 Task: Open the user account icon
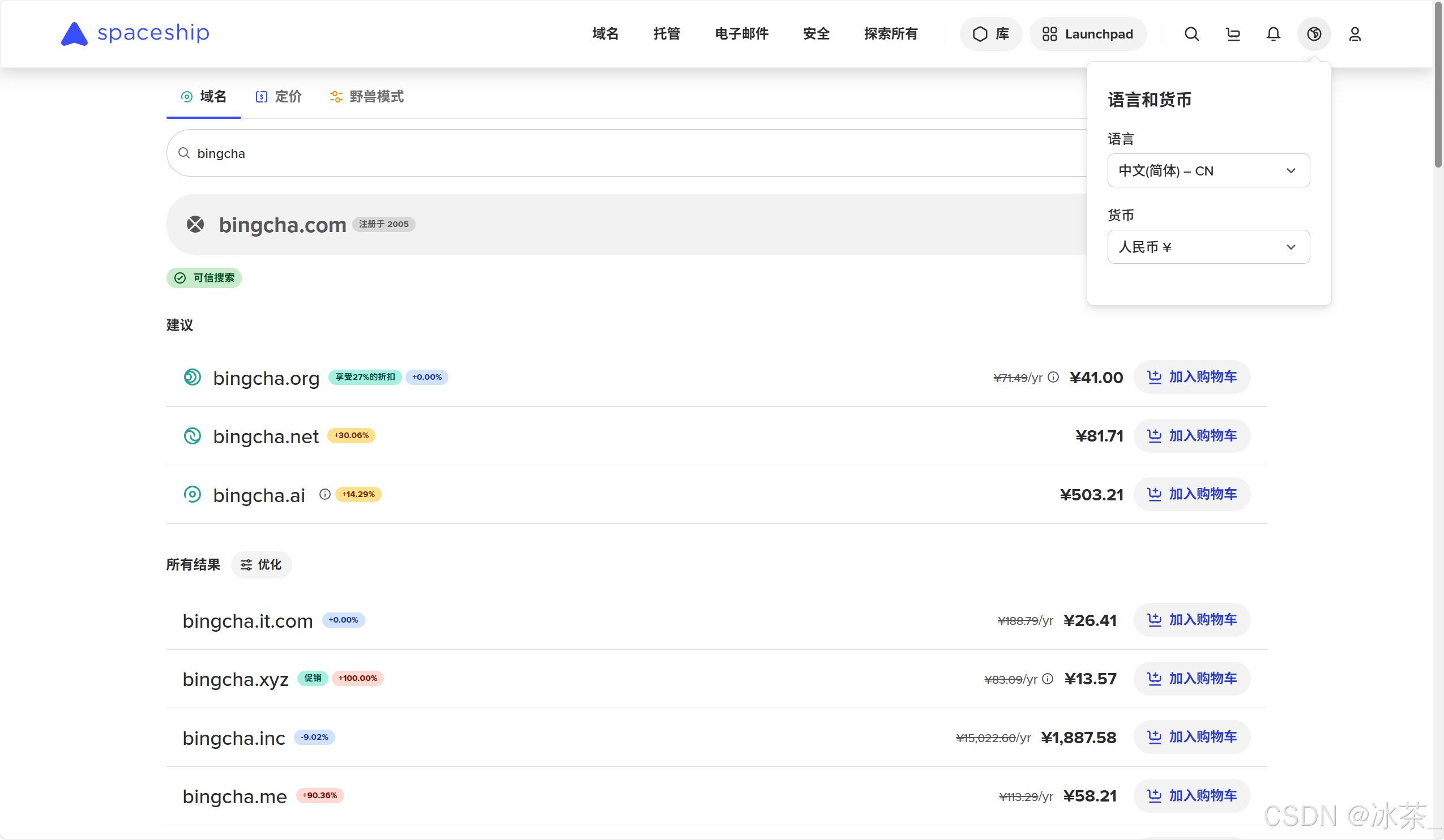(1355, 34)
